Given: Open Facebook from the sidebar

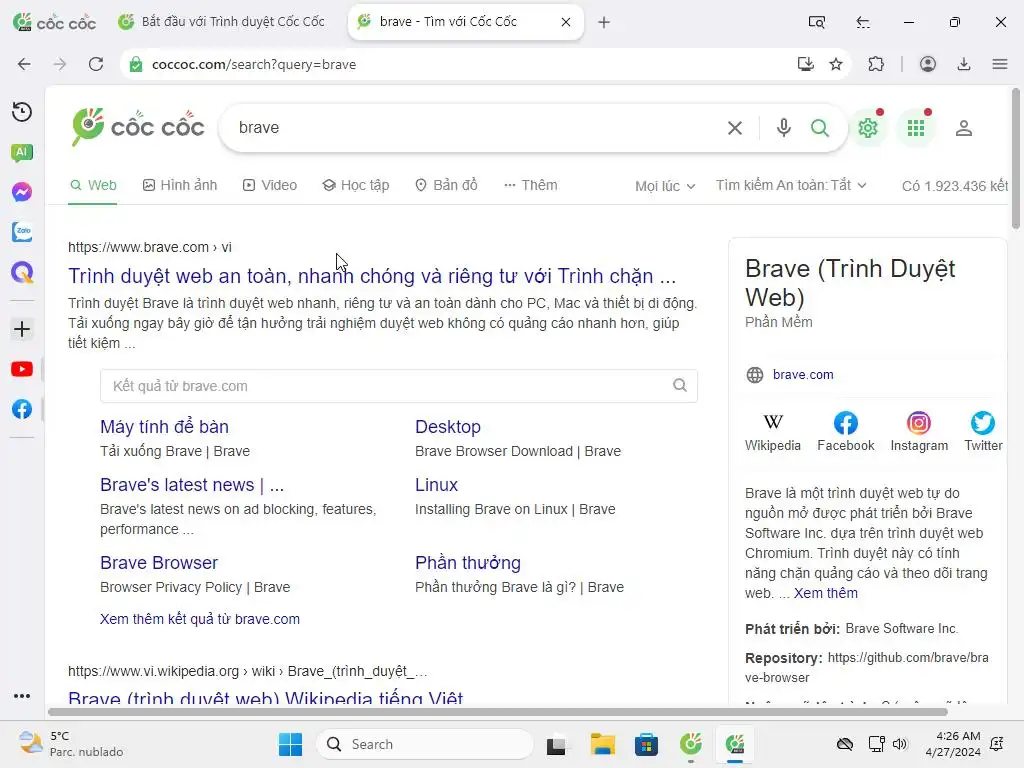Looking at the screenshot, I should pos(22,409).
